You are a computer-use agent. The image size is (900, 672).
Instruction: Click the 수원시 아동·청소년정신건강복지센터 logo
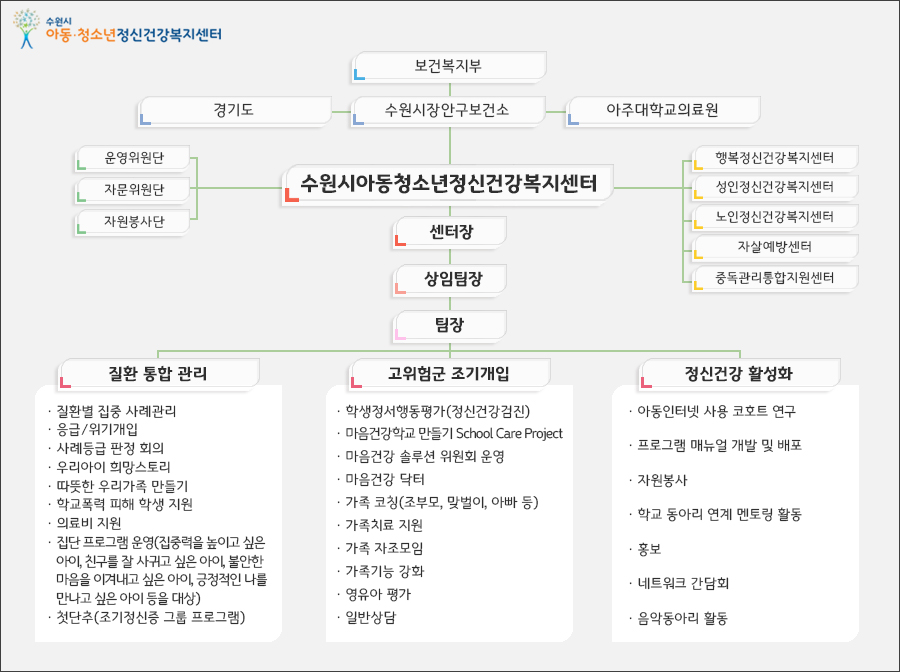tap(118, 30)
